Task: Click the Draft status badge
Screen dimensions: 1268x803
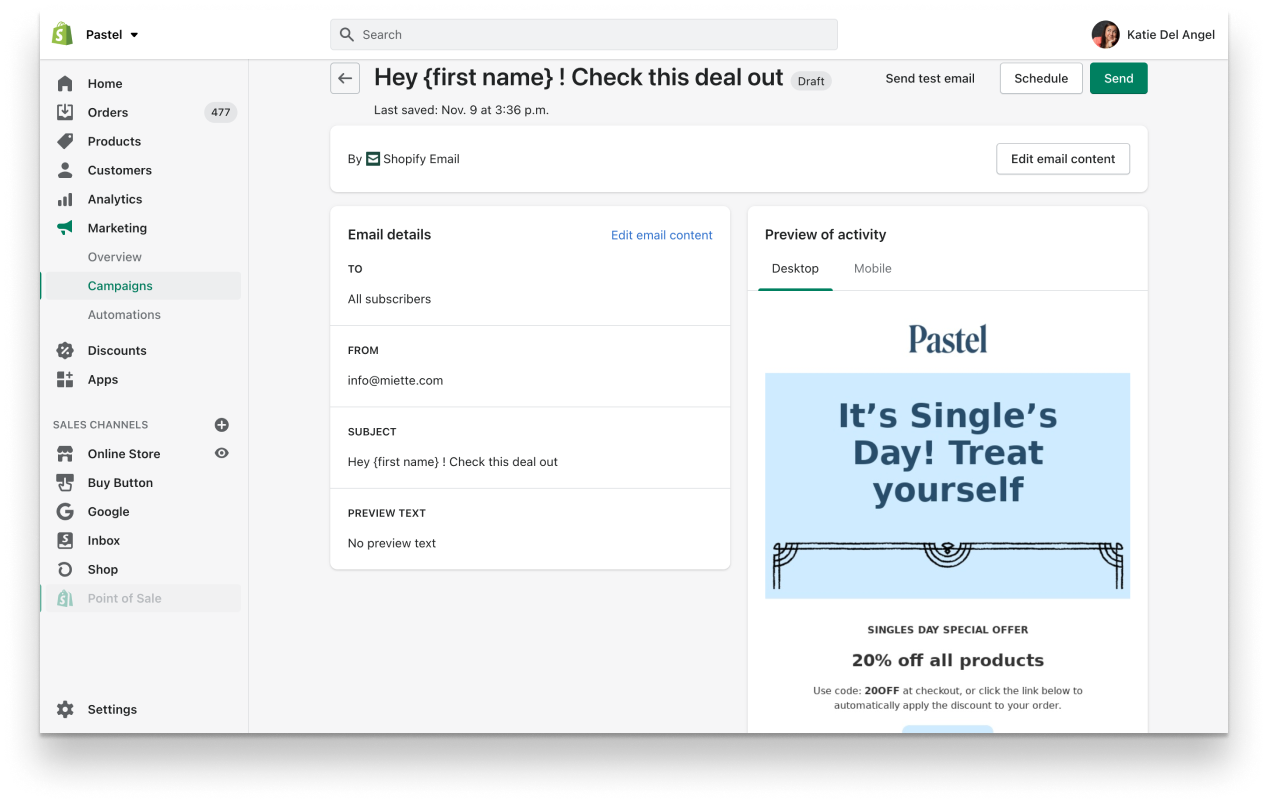Action: [811, 81]
